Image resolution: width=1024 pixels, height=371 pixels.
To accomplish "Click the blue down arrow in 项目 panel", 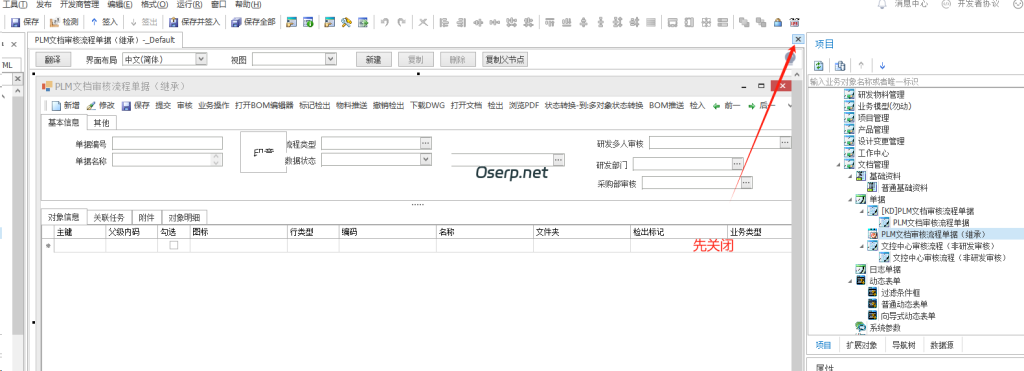I will click(882, 65).
